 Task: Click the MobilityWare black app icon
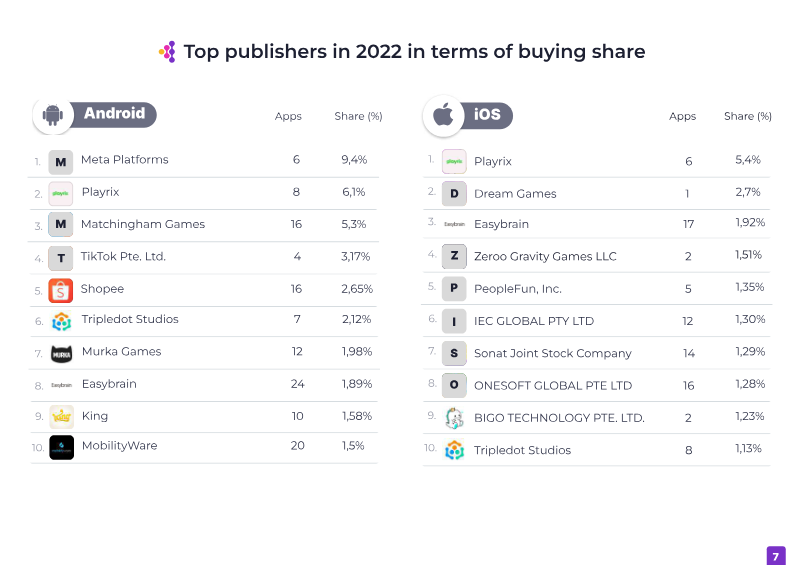tap(61, 447)
